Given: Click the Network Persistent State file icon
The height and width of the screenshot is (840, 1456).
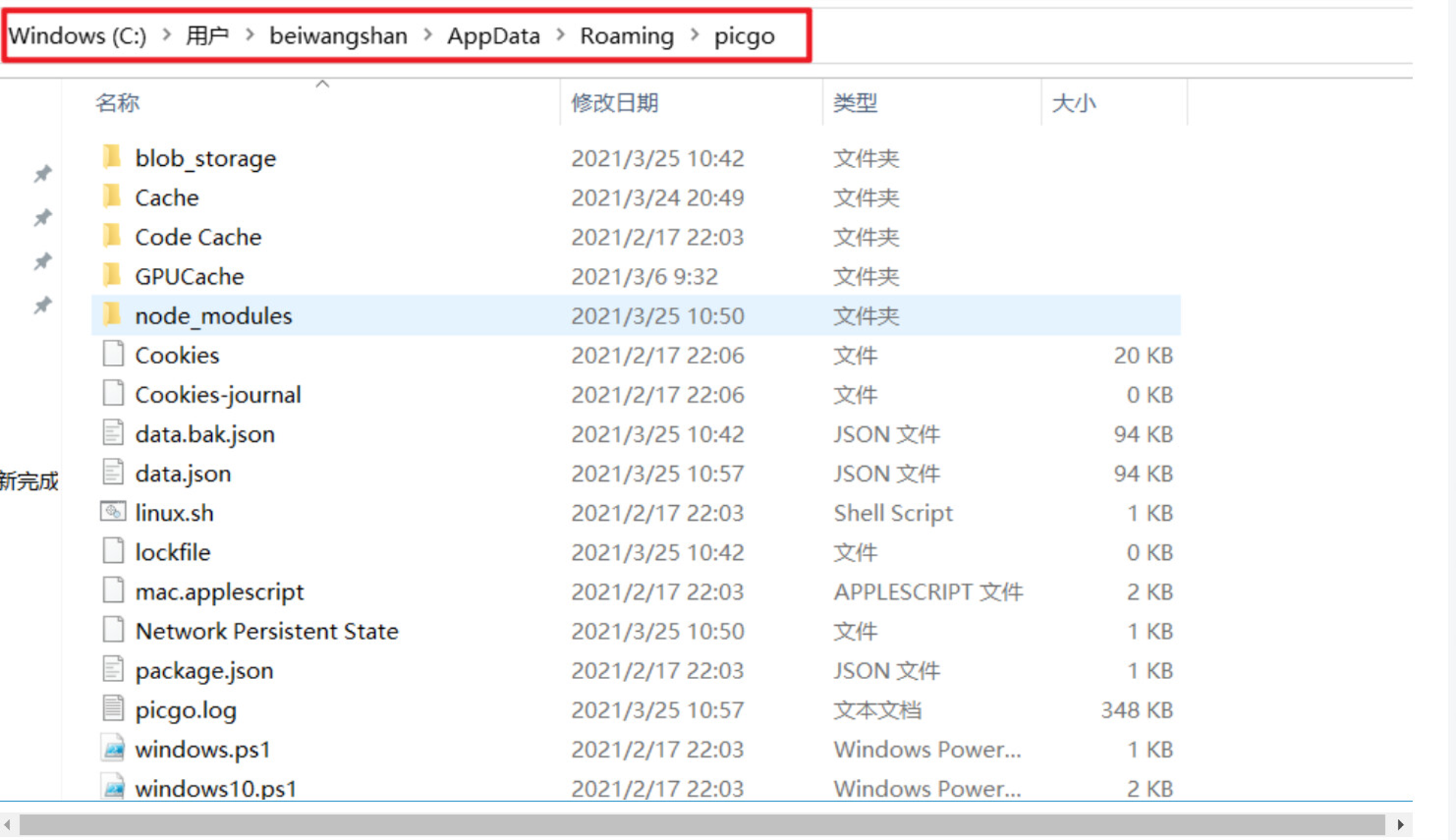Looking at the screenshot, I should (113, 629).
